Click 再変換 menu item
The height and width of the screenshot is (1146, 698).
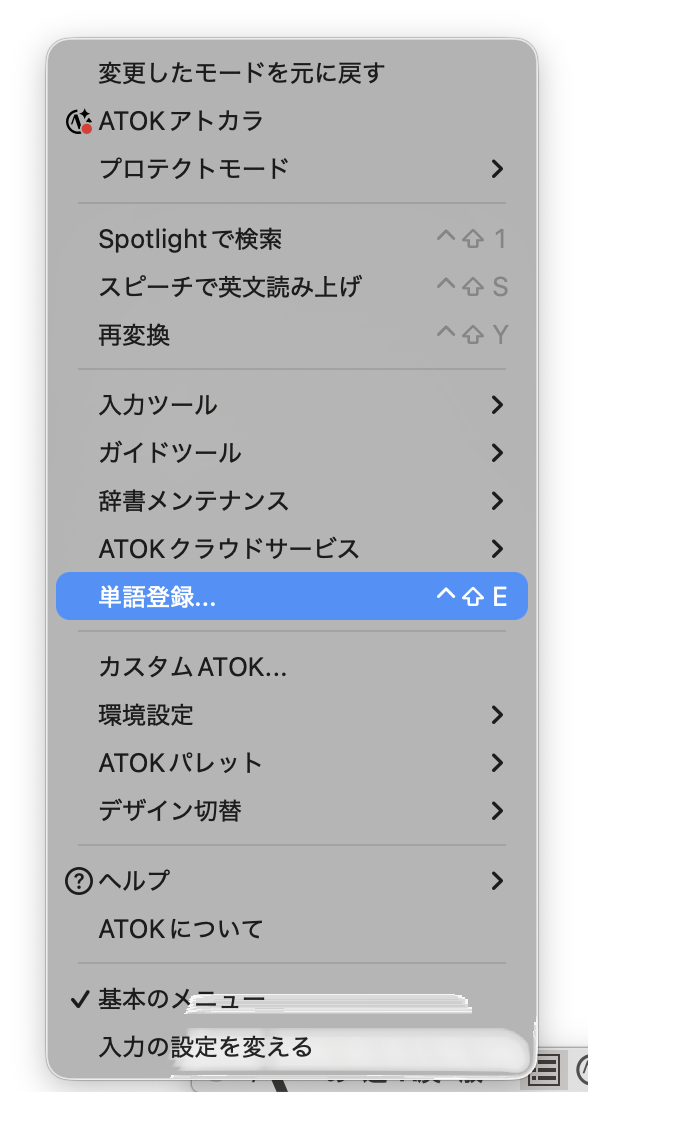[x=134, y=335]
